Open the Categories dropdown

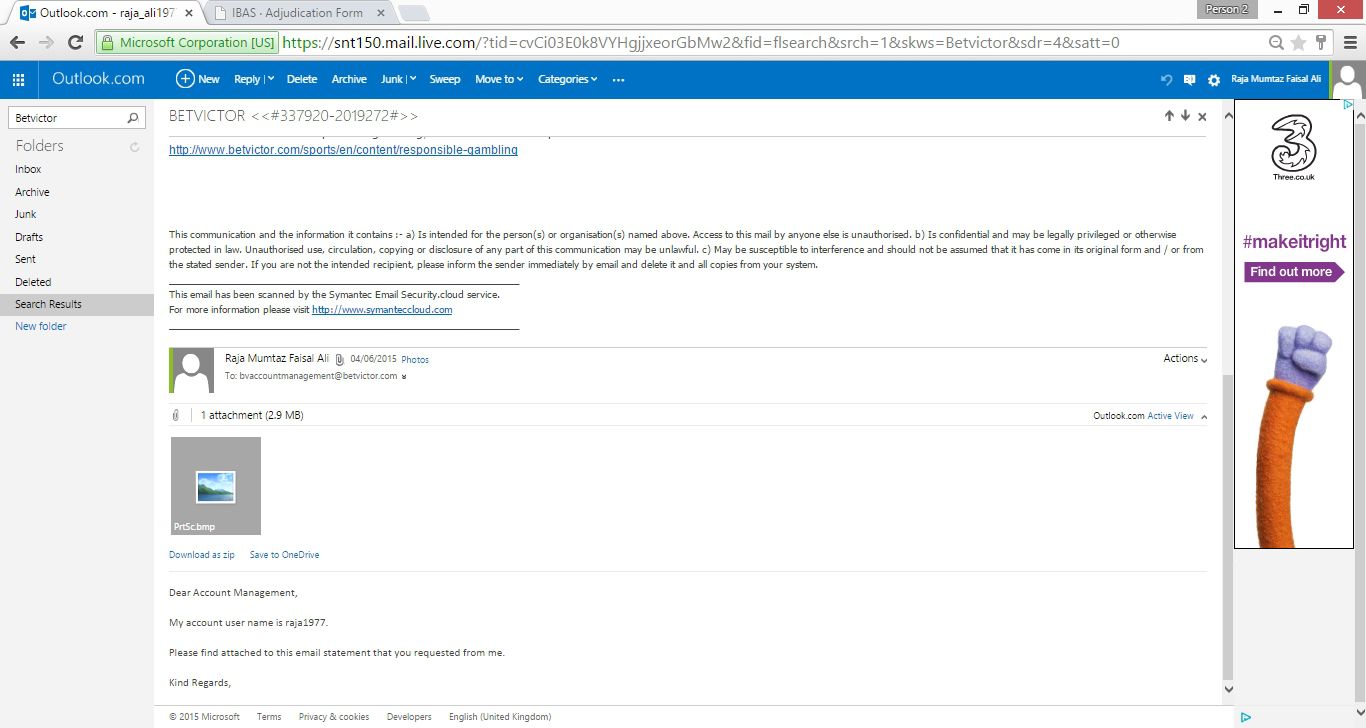click(568, 79)
